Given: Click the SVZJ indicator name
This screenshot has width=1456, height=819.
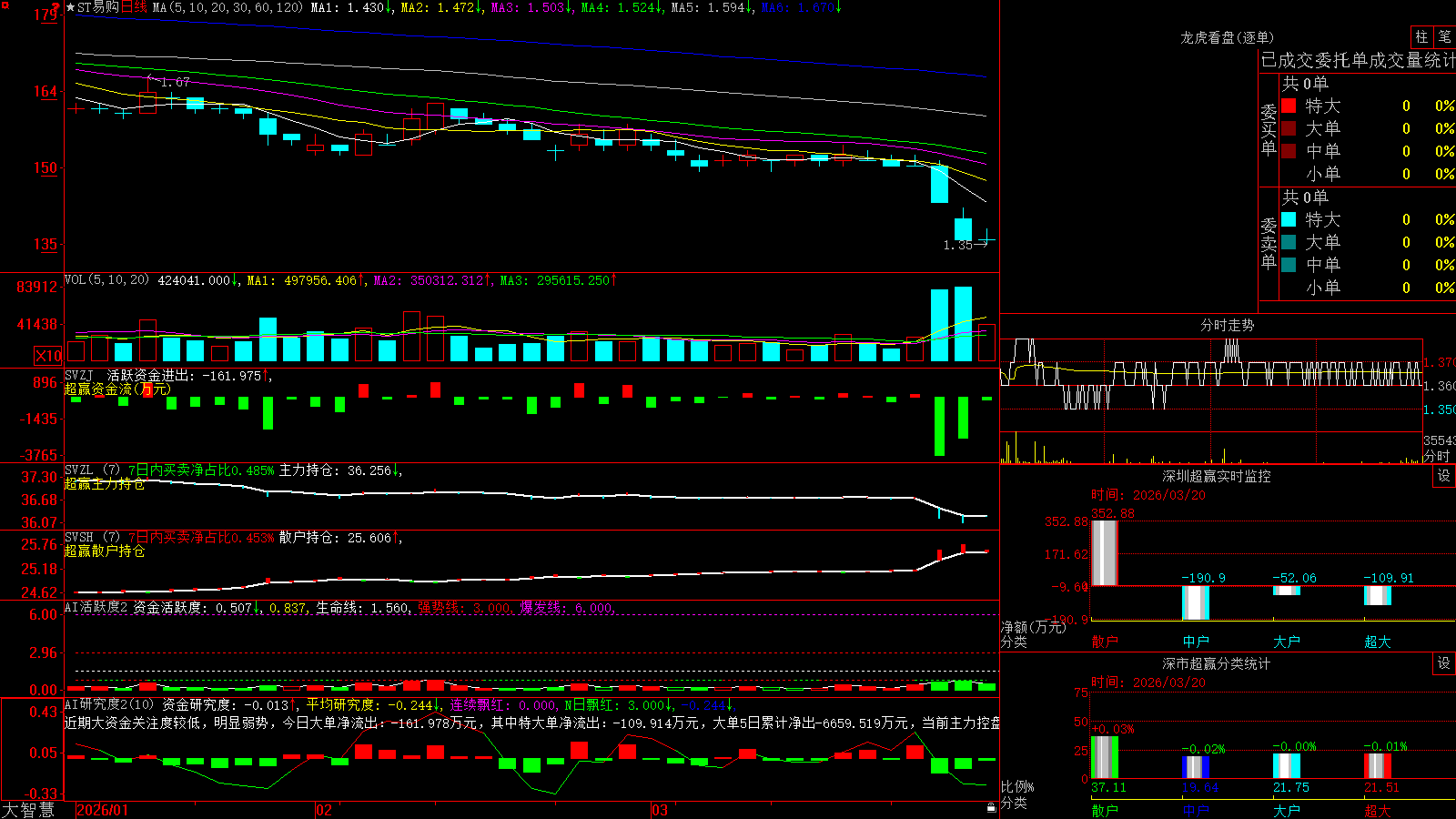Looking at the screenshot, I should tap(78, 375).
